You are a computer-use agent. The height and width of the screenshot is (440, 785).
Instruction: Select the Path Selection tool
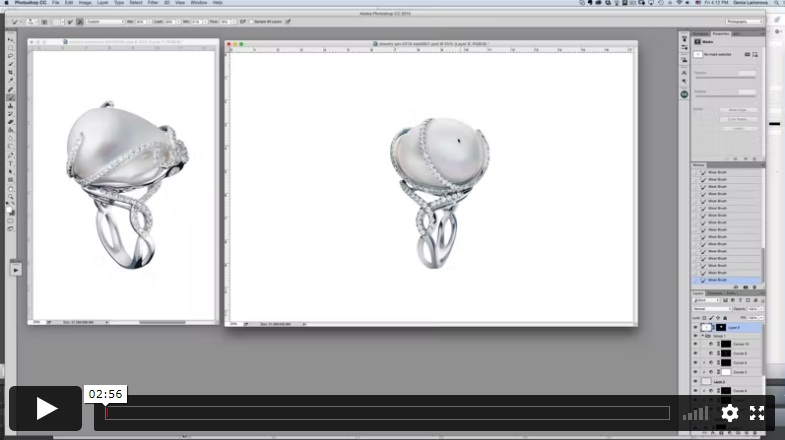point(11,172)
